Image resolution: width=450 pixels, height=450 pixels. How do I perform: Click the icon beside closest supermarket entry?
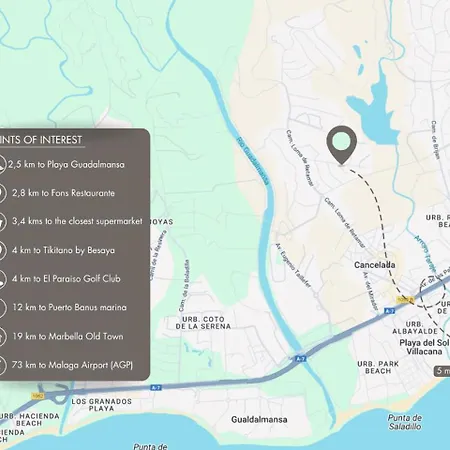click(2, 221)
